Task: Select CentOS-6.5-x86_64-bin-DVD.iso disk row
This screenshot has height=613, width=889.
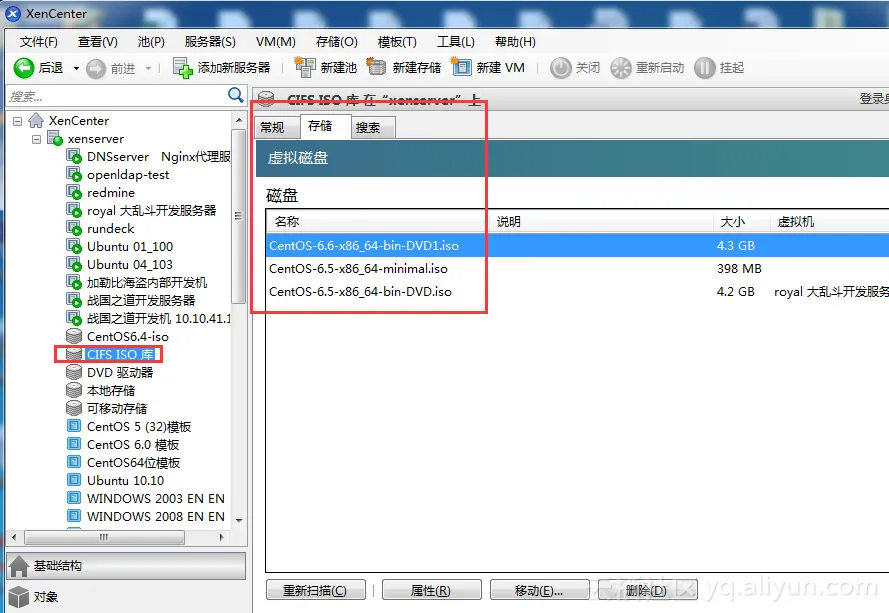Action: [x=577, y=291]
